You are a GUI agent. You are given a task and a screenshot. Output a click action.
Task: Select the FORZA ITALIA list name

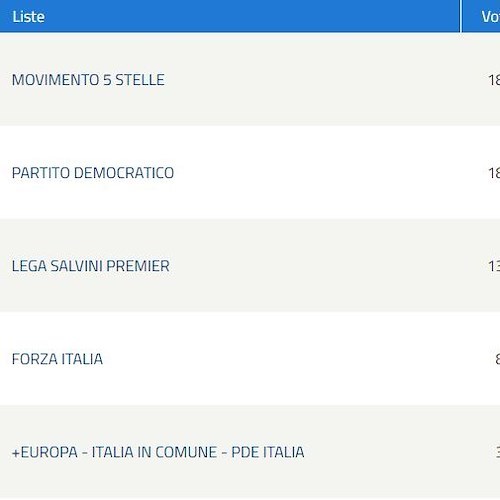pyautogui.click(x=57, y=359)
